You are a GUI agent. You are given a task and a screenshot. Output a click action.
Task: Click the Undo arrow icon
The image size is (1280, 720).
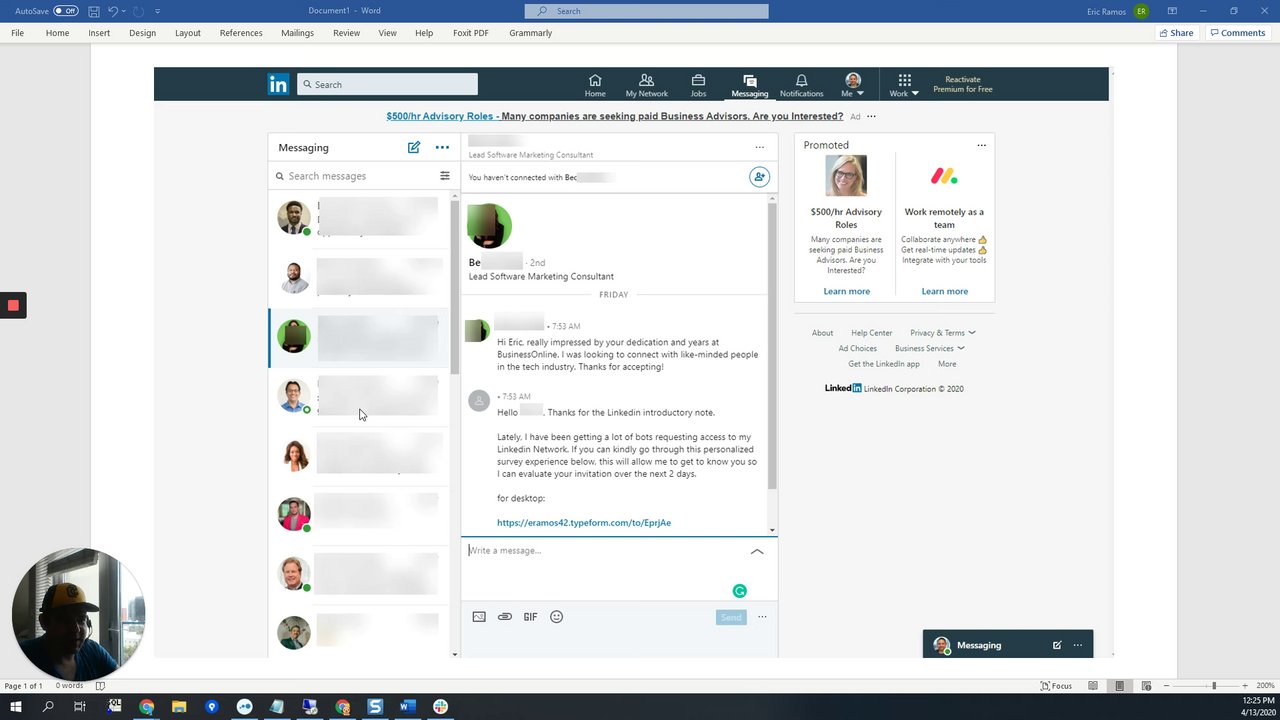[x=112, y=11]
